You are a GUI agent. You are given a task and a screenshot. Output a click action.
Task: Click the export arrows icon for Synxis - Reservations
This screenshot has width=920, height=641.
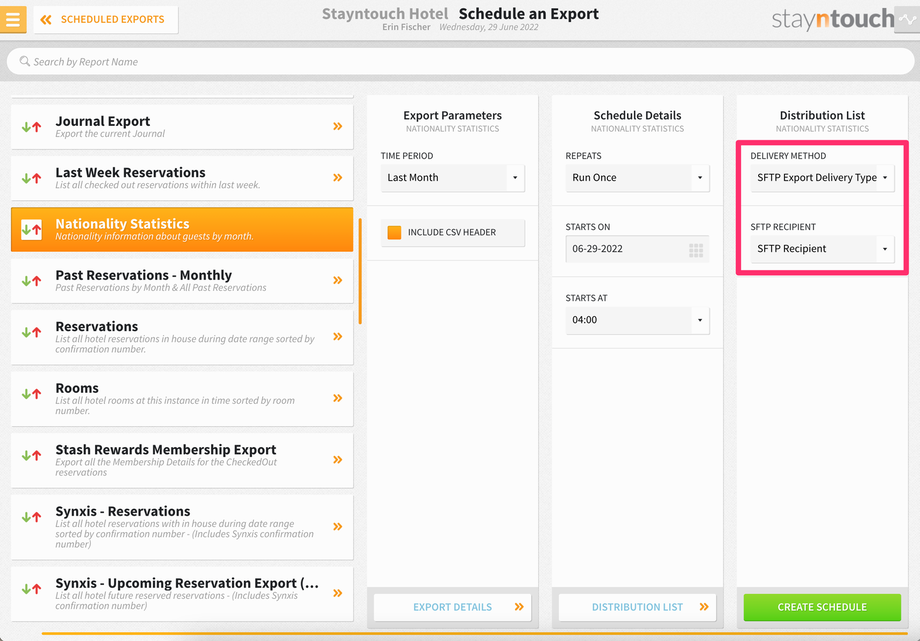click(x=32, y=517)
